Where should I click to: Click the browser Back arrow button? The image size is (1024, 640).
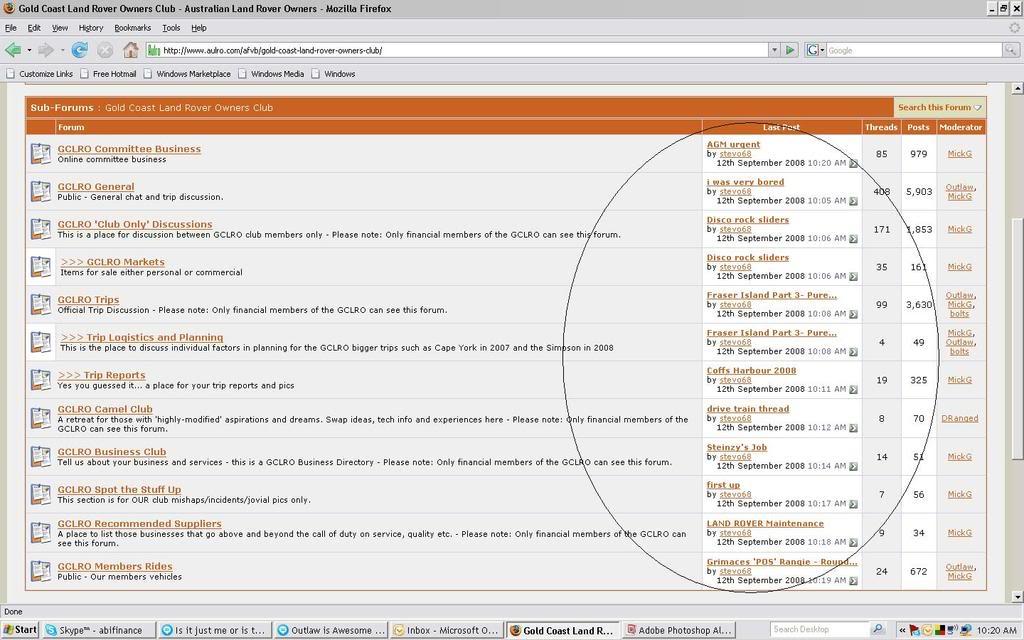[x=13, y=49]
